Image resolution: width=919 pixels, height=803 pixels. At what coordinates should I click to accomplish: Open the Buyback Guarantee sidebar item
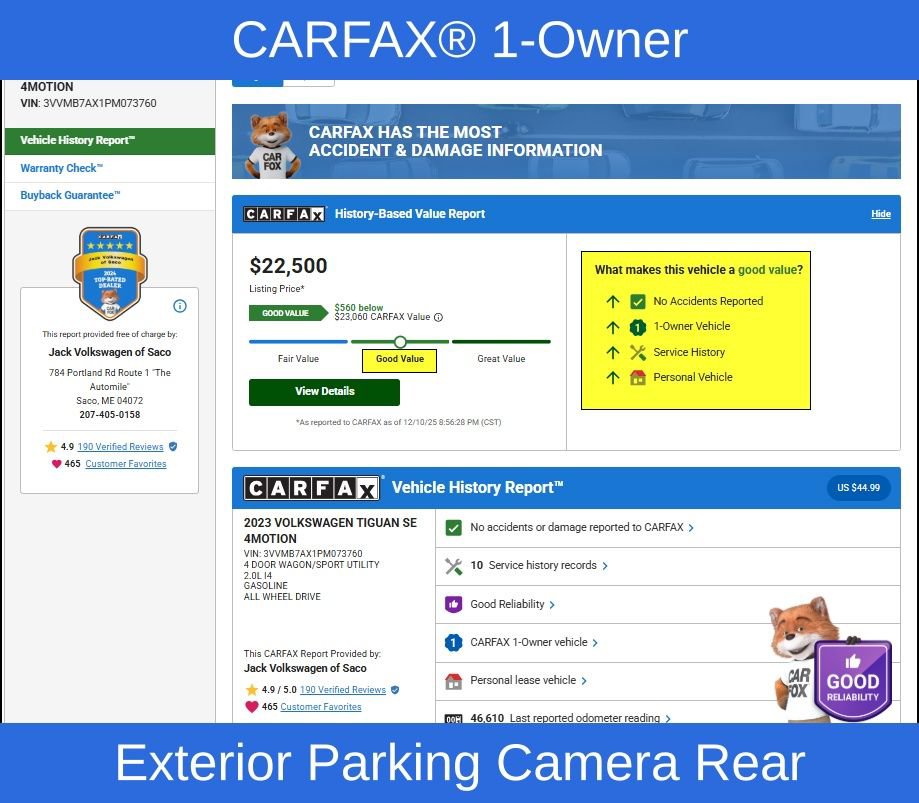tap(70, 195)
